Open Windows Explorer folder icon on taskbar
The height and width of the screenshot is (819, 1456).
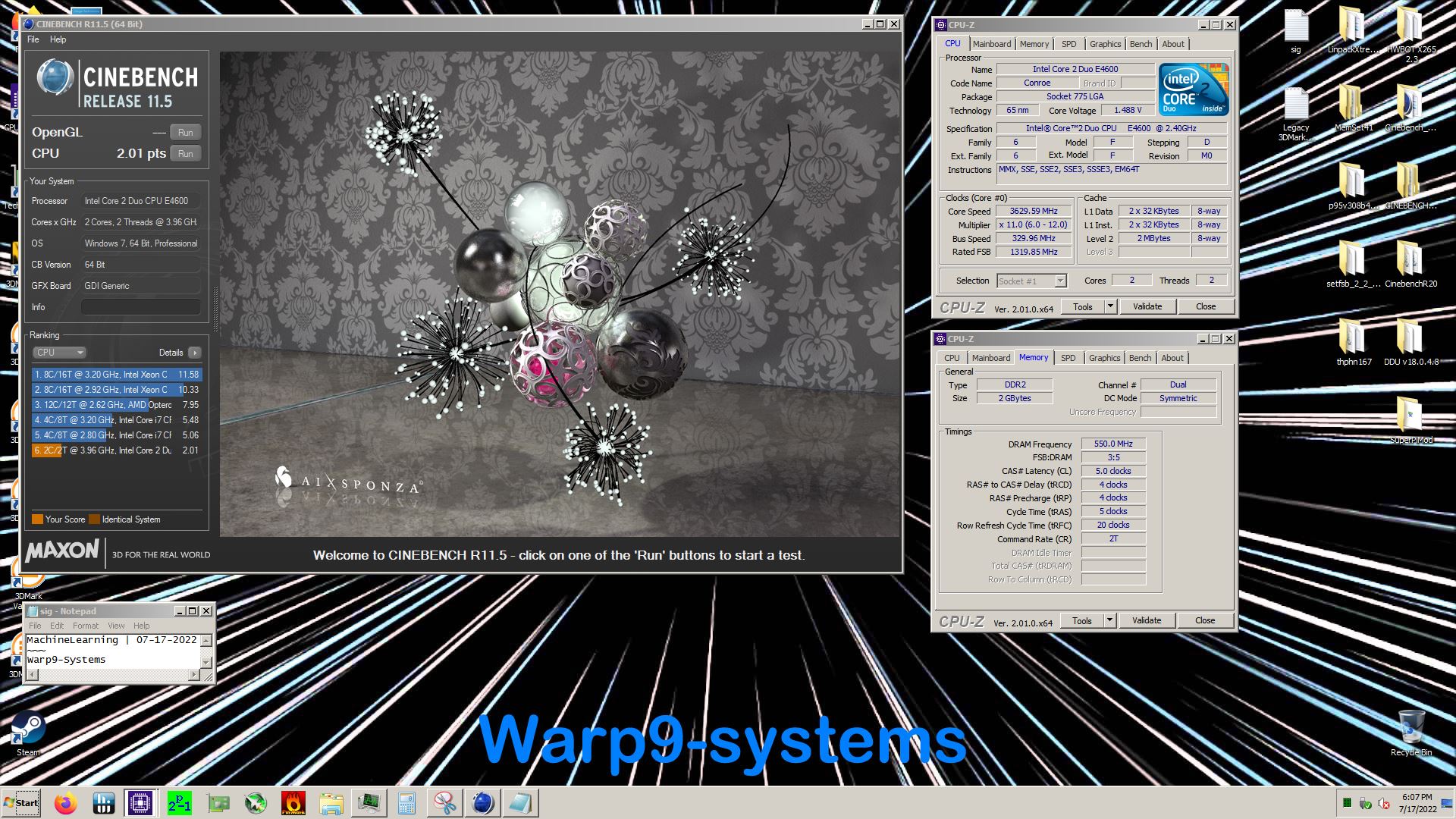click(331, 803)
